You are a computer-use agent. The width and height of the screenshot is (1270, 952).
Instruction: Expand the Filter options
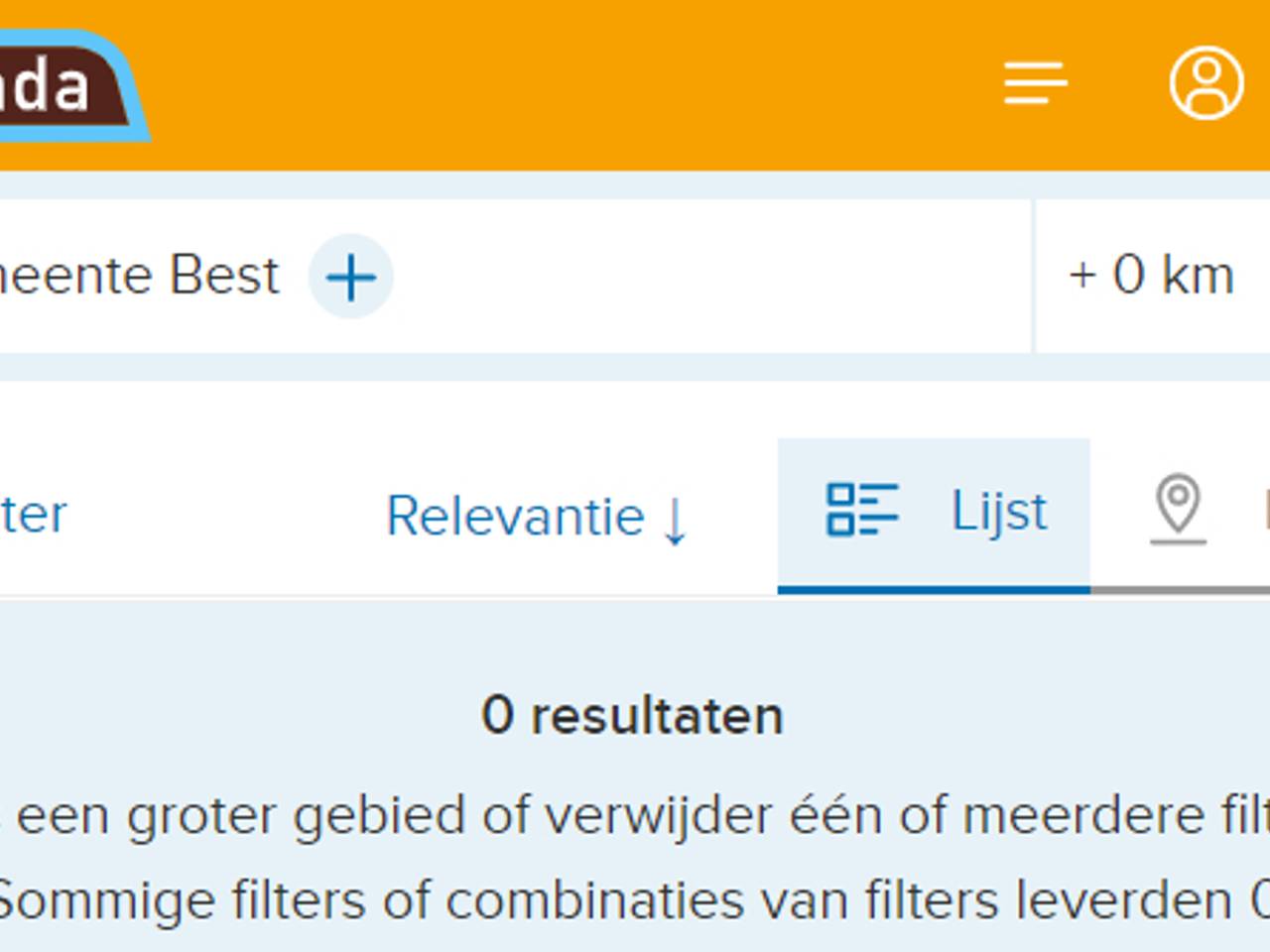(x=33, y=514)
